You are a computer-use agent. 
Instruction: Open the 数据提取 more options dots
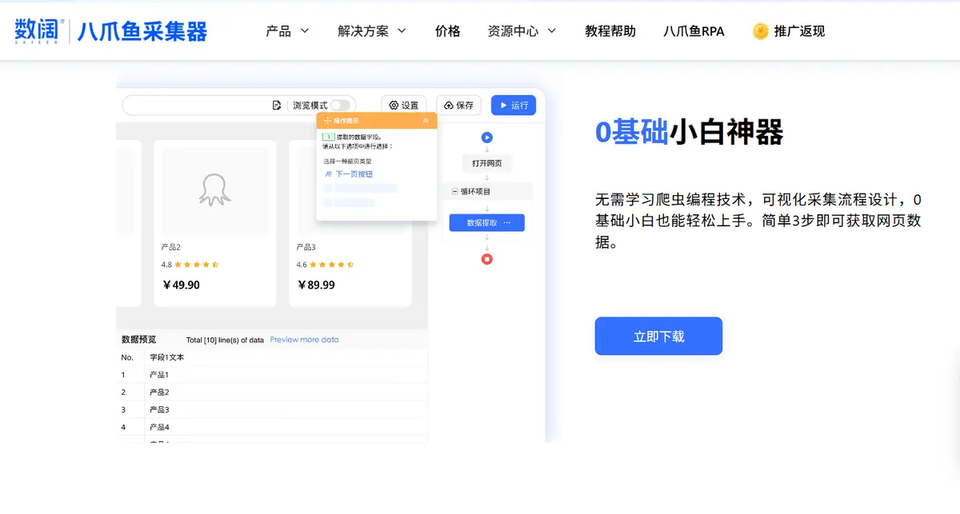[x=507, y=223]
